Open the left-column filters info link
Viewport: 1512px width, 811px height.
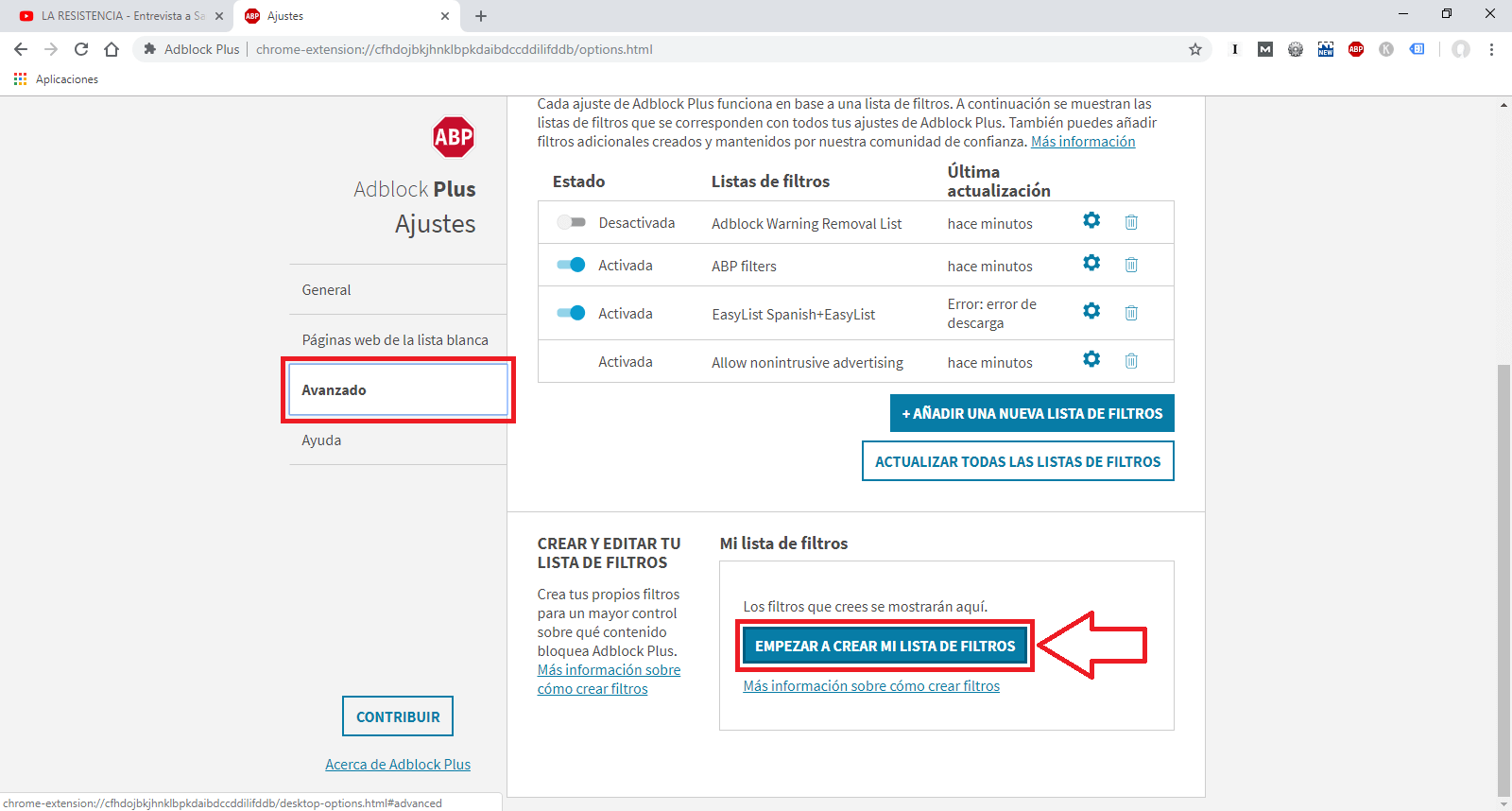pyautogui.click(x=609, y=679)
